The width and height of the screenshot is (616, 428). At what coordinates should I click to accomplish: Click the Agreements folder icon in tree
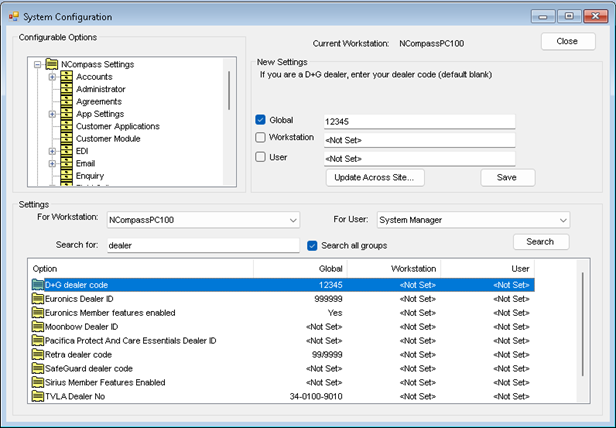point(66,101)
